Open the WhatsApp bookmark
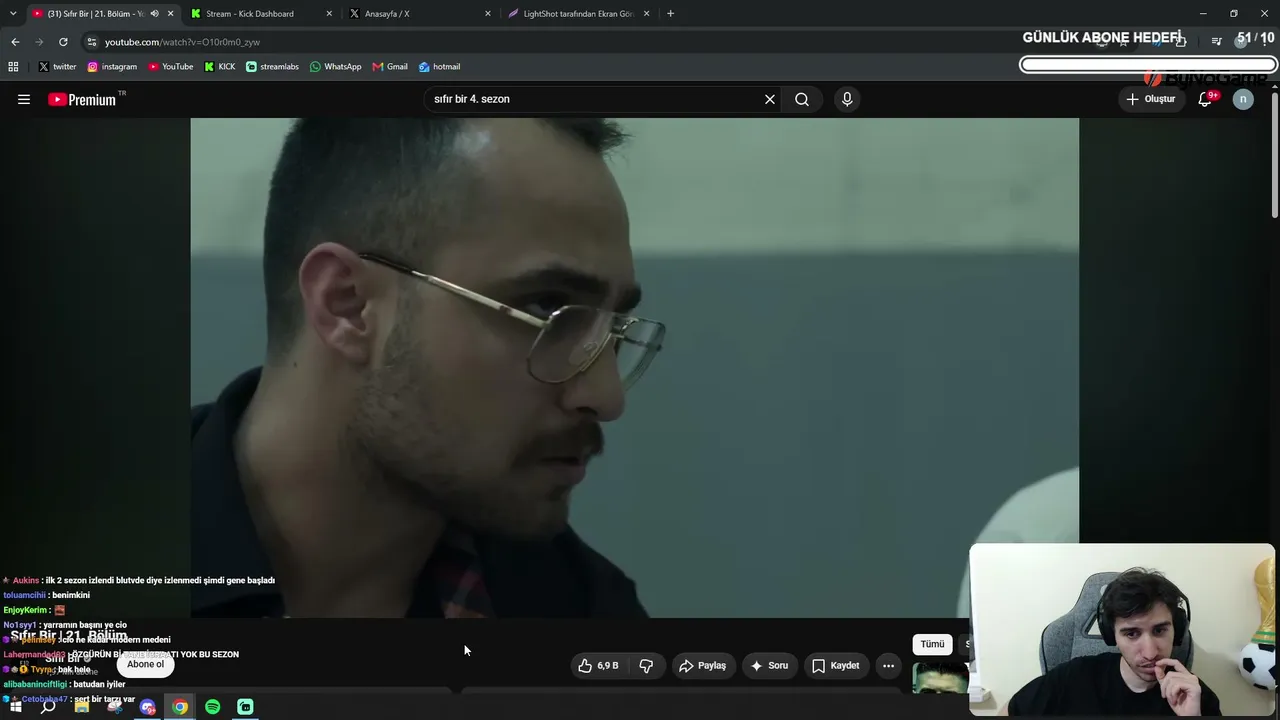 (336, 67)
